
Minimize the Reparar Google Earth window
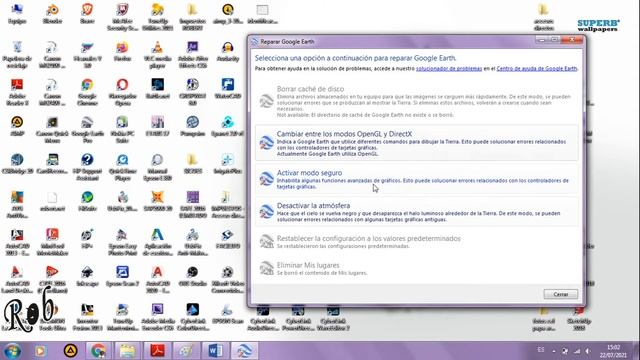pos(541,40)
